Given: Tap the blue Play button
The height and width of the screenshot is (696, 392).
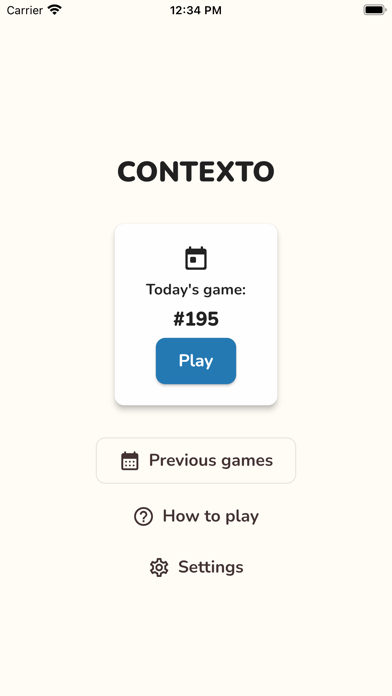Looking at the screenshot, I should [x=196, y=361].
